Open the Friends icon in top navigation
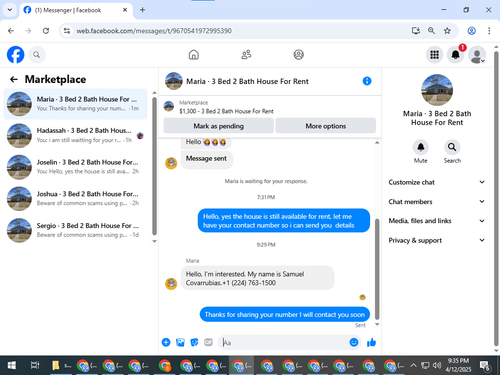 (246, 54)
